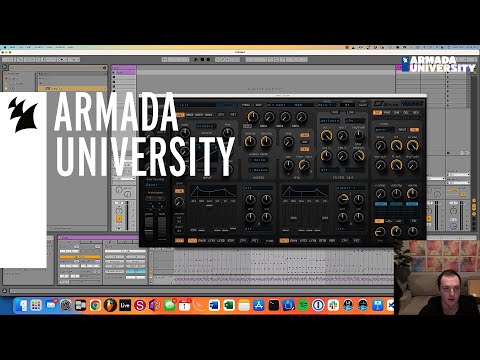Open the unison mode dropdown selector
480x360 pixels.
pos(259,160)
